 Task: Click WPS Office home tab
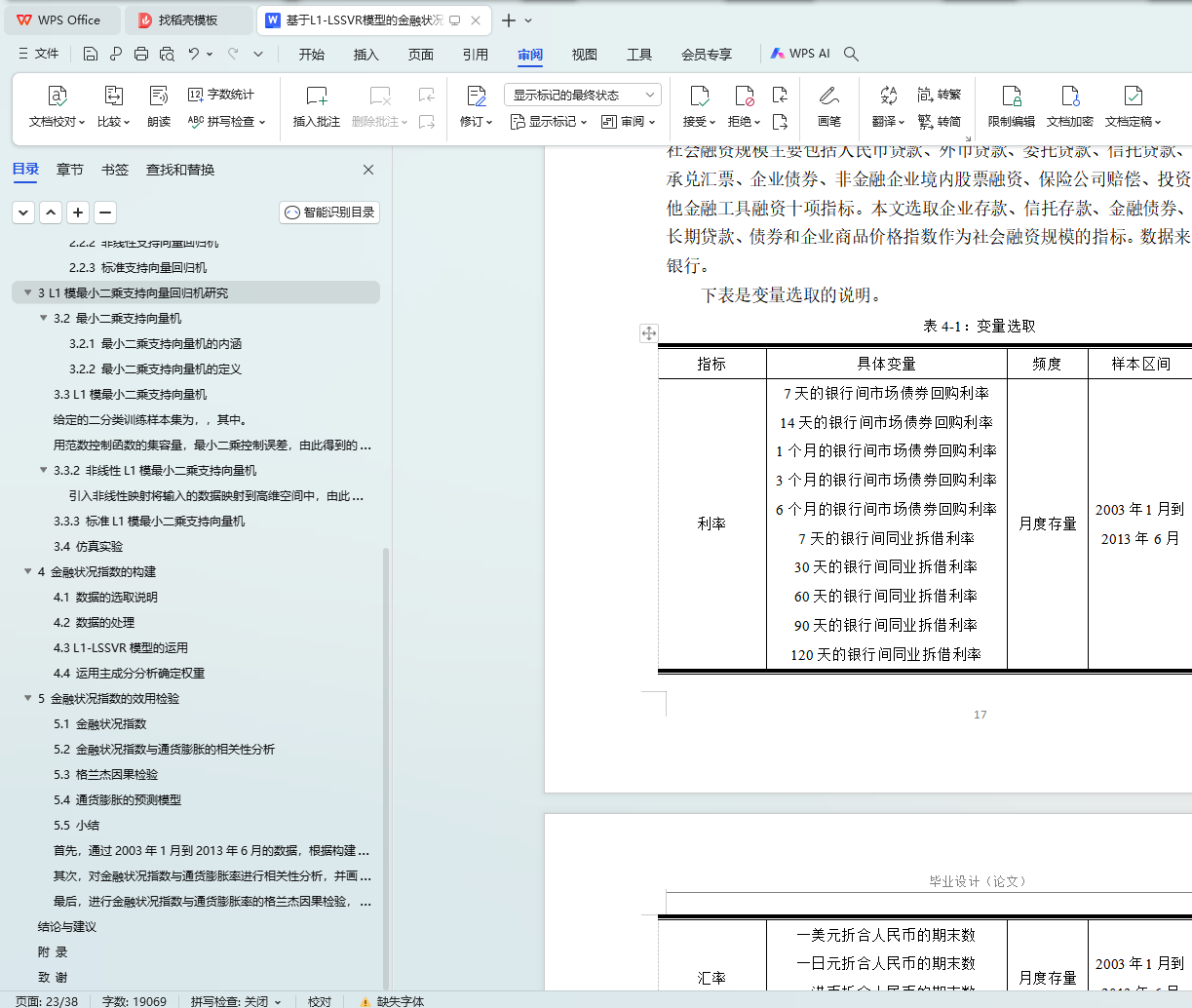pos(61,20)
